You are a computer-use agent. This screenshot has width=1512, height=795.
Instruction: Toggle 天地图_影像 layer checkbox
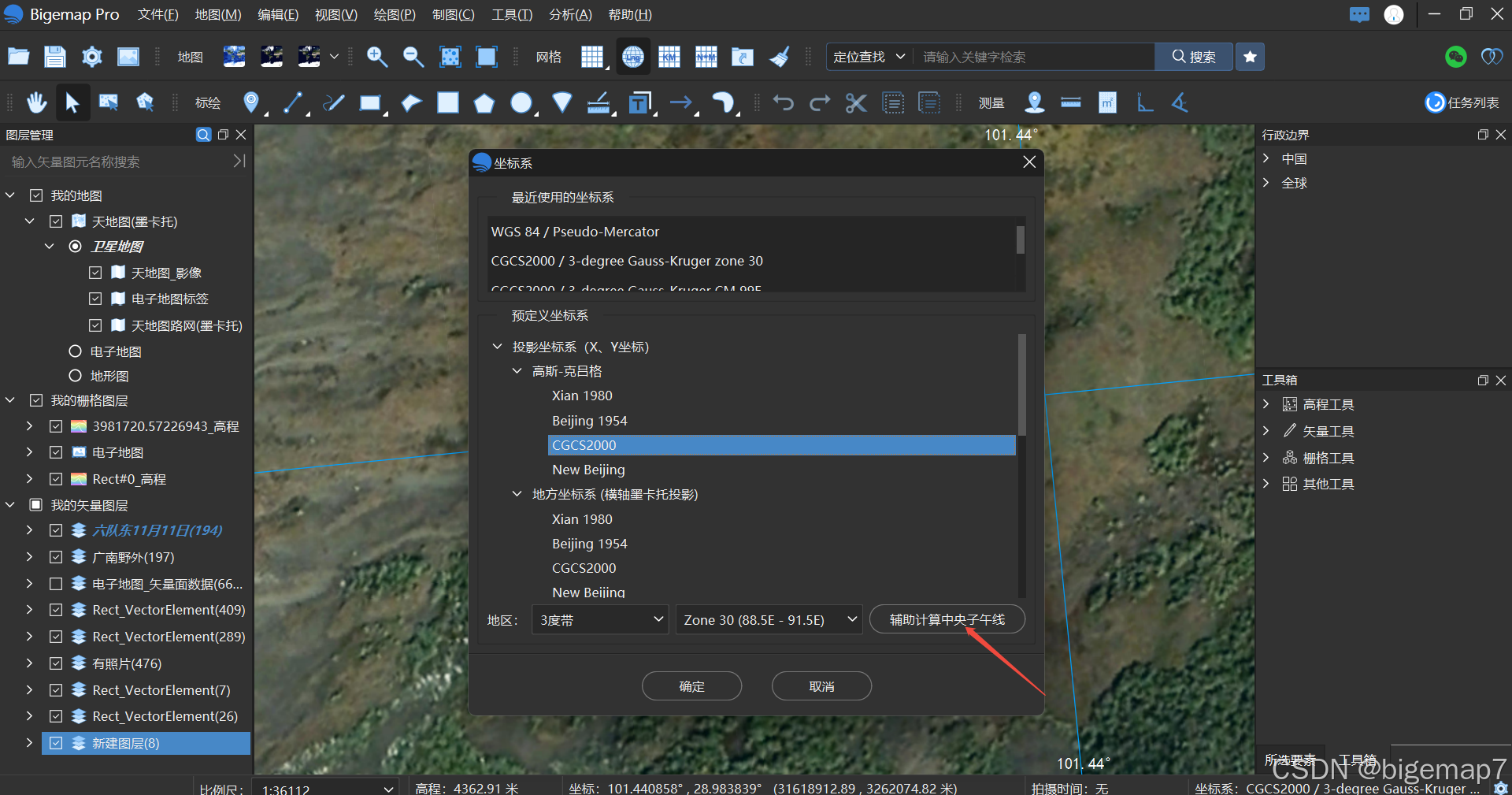coord(95,273)
